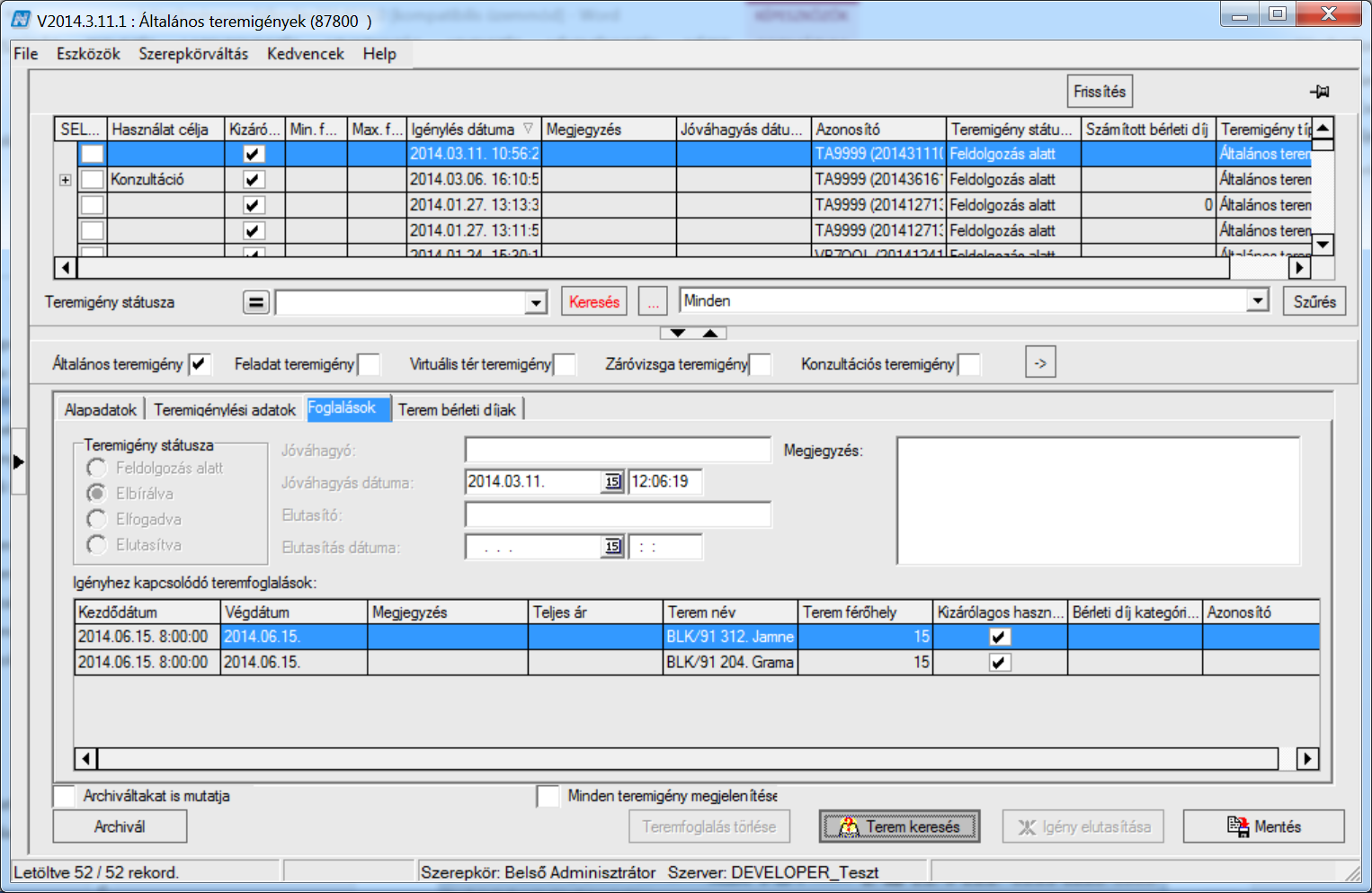Click the side panel expand arrow on left edge

18,461
